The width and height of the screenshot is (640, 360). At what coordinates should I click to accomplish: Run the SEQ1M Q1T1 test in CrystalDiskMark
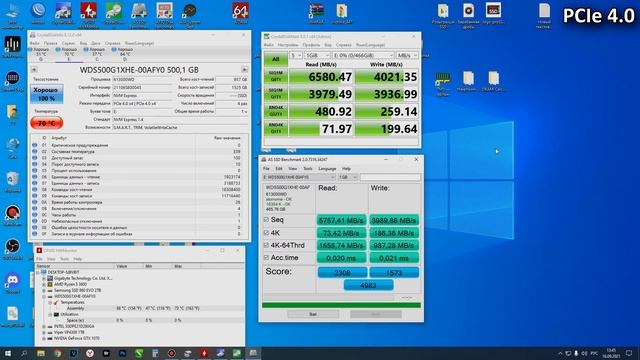(276, 93)
